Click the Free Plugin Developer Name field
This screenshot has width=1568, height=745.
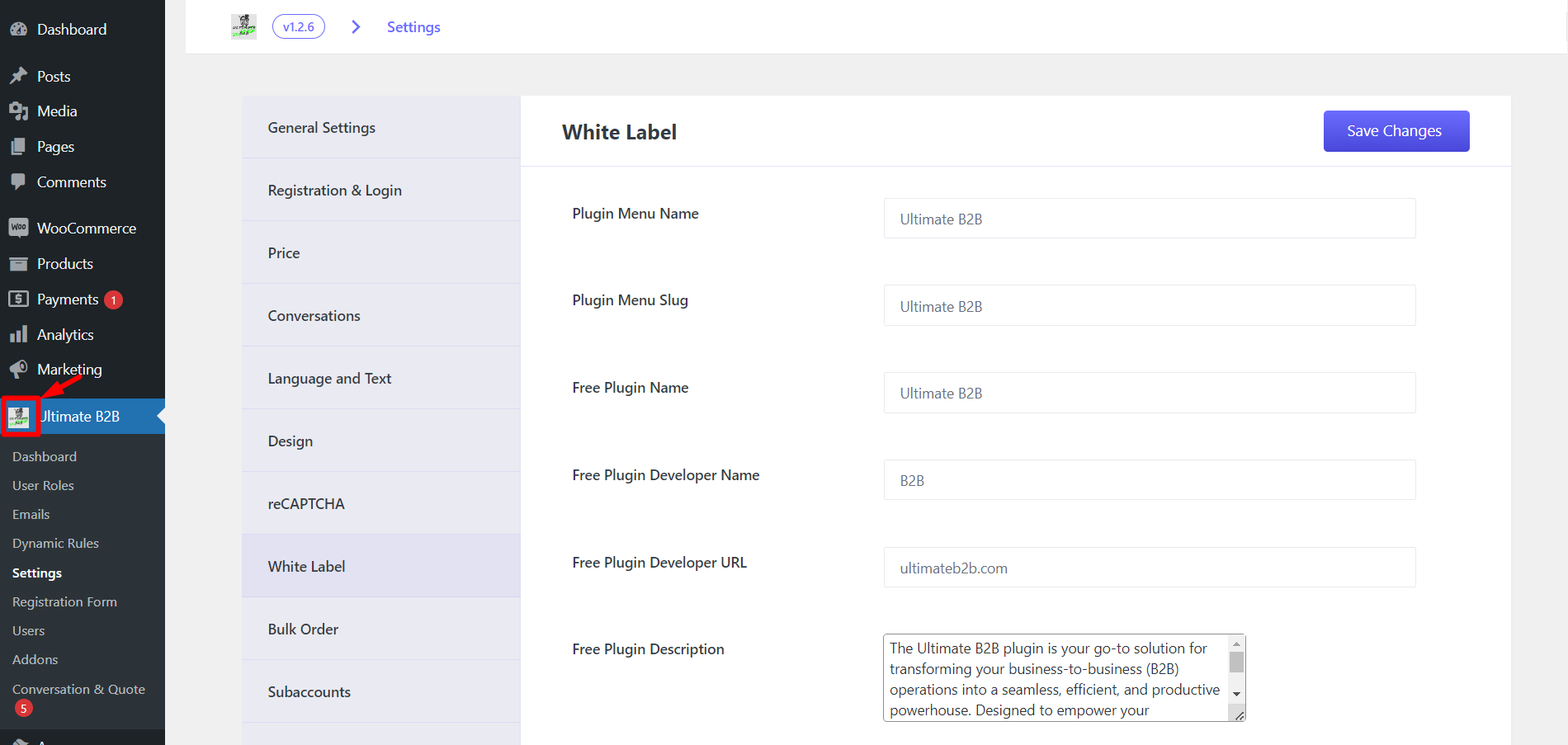coord(1150,480)
